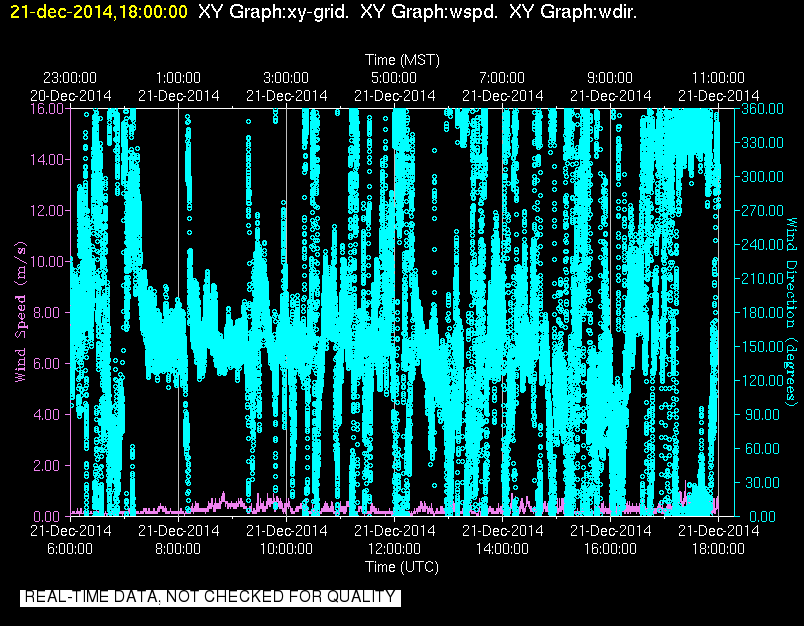Click the 14:00:00 UTC tick label

(x=502, y=549)
